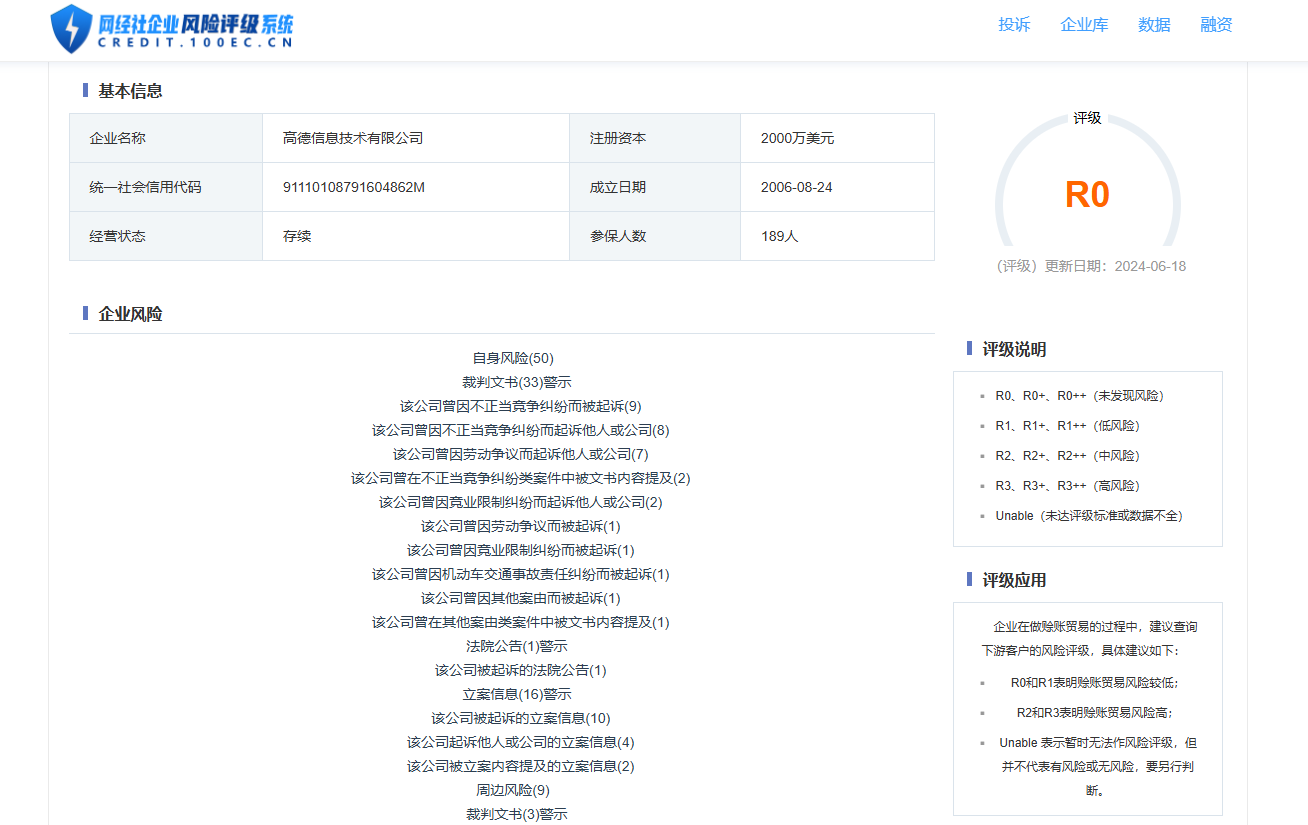The width and height of the screenshot is (1308, 825).
Task: Open 周边风险(9) entry
Action: tap(513, 790)
